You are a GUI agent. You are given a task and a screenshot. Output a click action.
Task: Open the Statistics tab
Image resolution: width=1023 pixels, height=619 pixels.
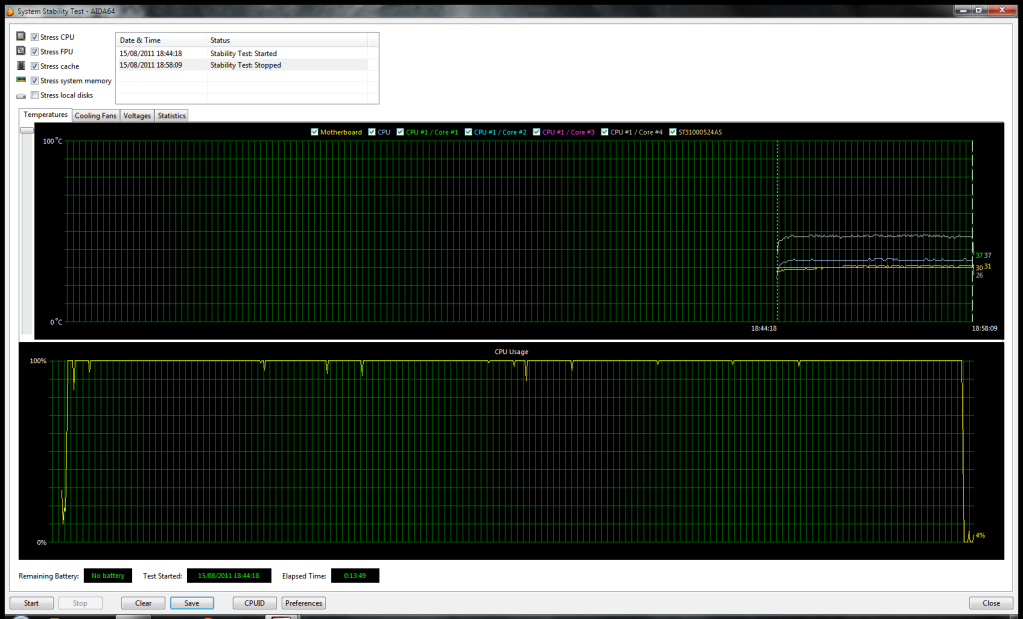coord(171,115)
